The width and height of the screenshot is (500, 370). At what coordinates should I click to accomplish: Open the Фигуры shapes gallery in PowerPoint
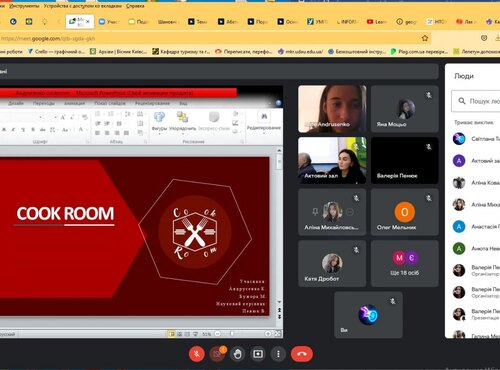(159, 121)
